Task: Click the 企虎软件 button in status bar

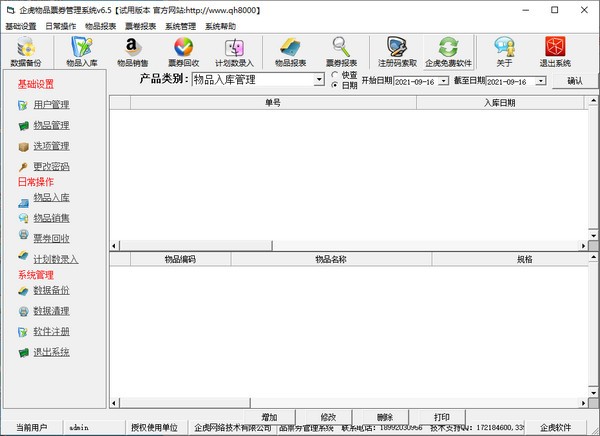Action: tap(555, 428)
